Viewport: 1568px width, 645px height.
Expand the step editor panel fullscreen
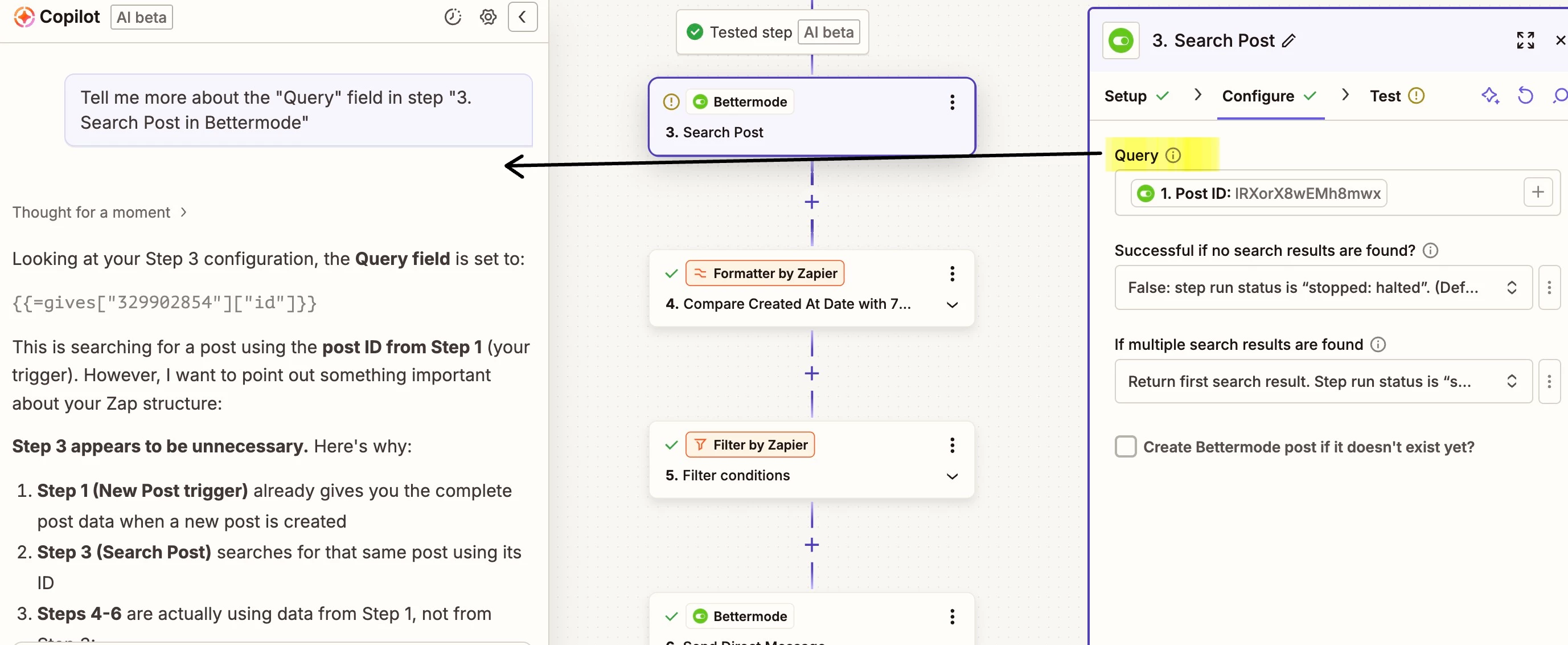coord(1524,40)
